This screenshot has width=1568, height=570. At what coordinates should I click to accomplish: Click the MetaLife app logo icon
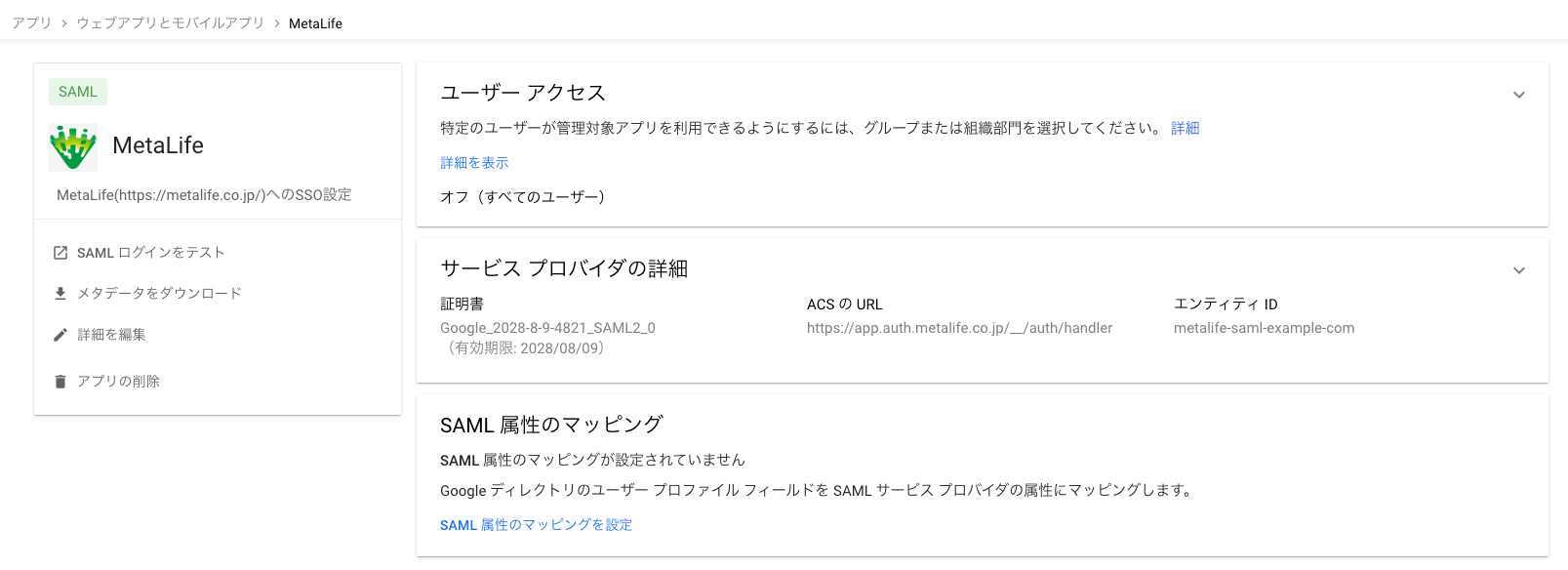pos(73,147)
